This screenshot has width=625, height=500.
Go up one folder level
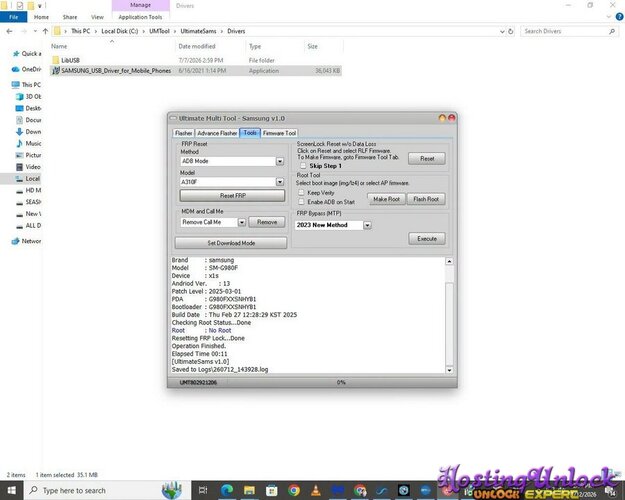(45, 31)
